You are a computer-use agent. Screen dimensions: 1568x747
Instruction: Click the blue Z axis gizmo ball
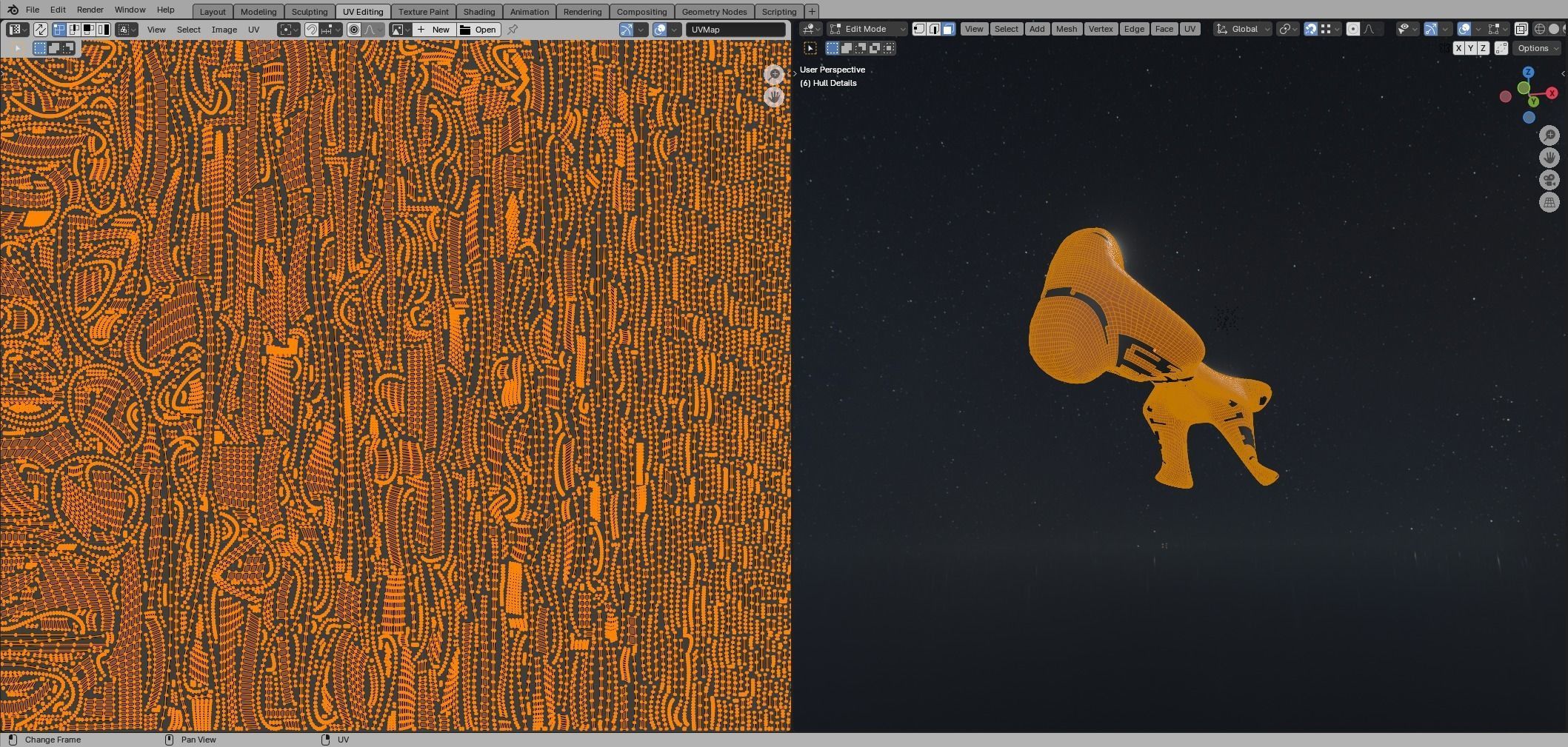(1528, 72)
